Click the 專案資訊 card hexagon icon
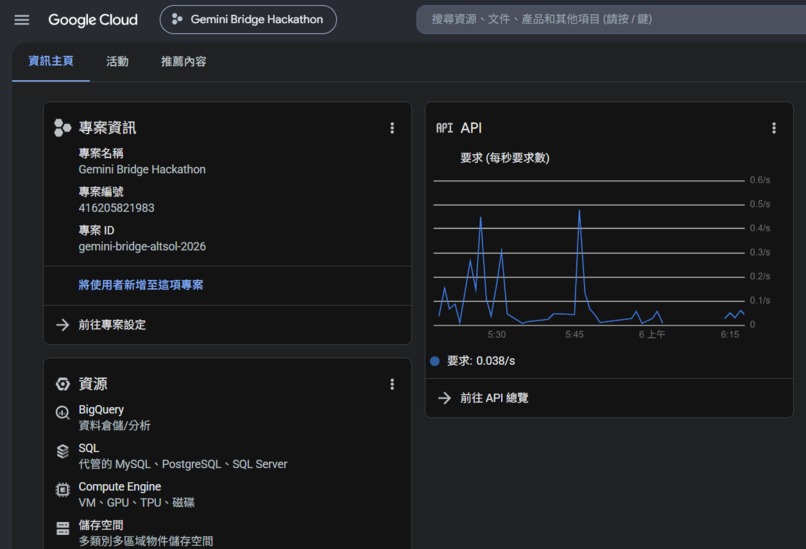This screenshot has width=806, height=549. click(62, 127)
